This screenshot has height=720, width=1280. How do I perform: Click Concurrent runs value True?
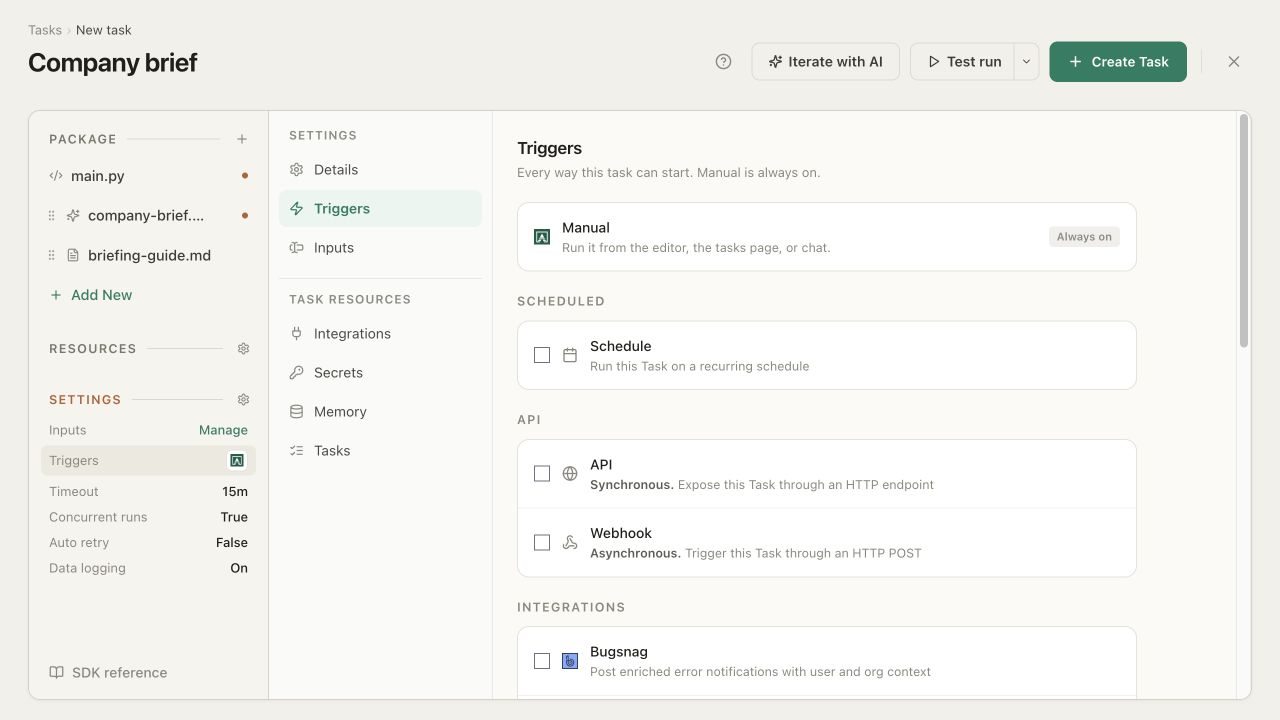[234, 517]
